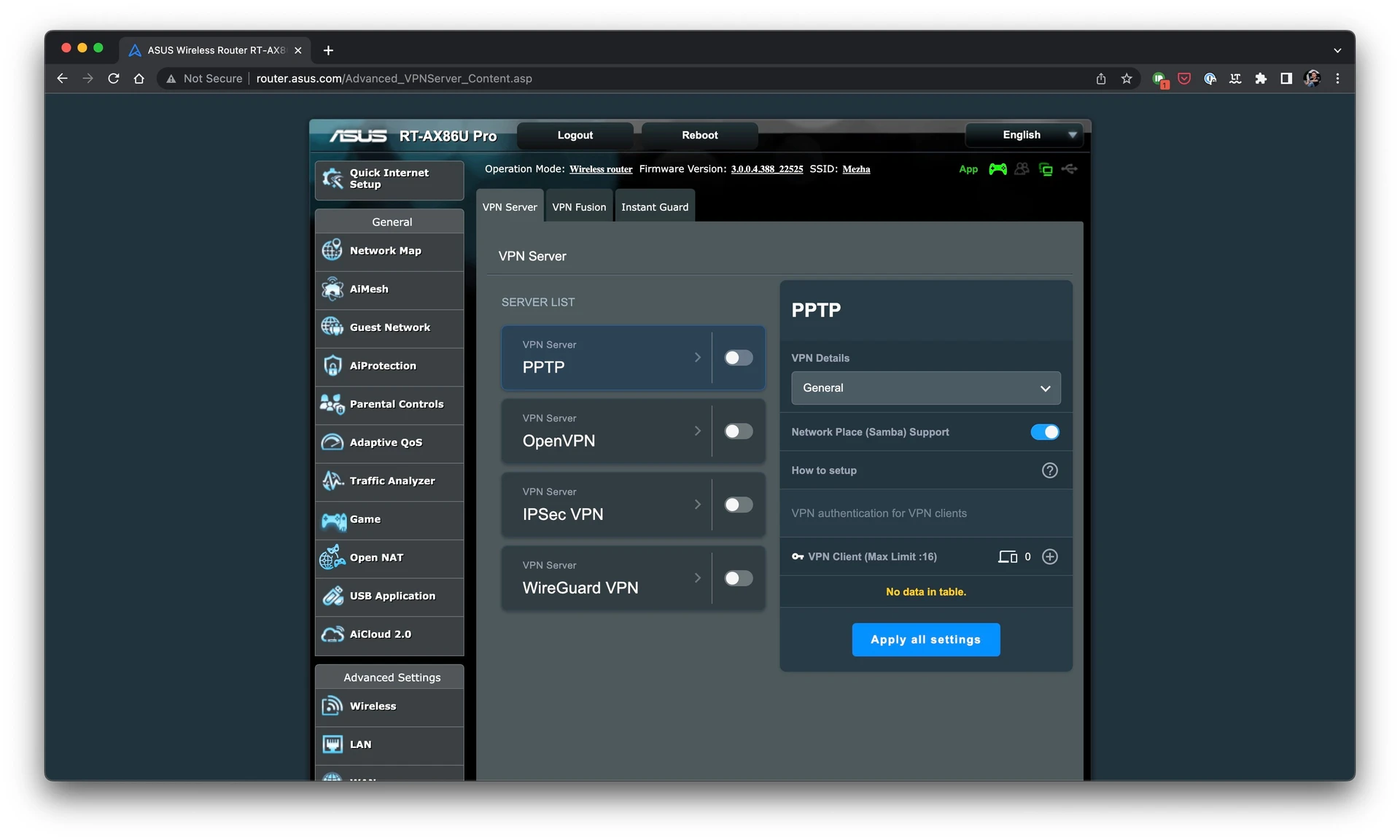Click the green game controller status icon
Viewport: 1400px width, 840px height.
coord(997,169)
